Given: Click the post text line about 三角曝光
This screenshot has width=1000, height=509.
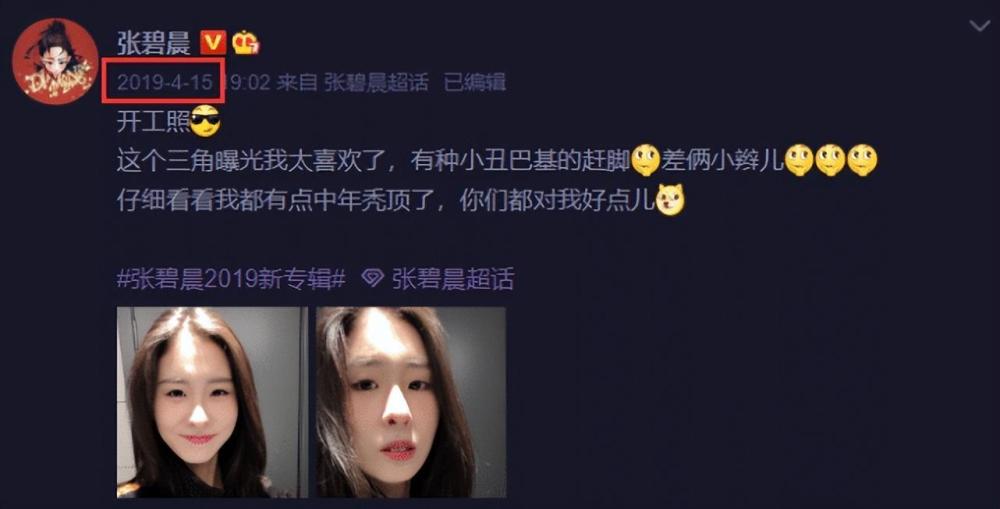Looking at the screenshot, I should [497, 160].
